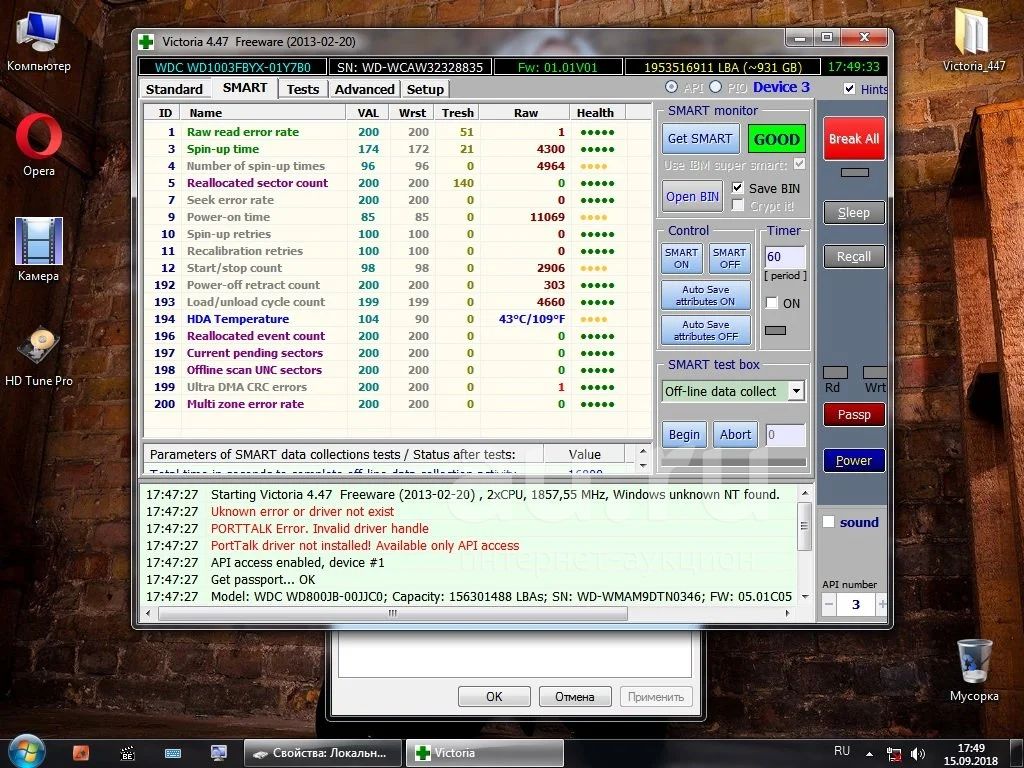Click the green GOOD status indicator
Screen dimensions: 1024x768
(776, 139)
